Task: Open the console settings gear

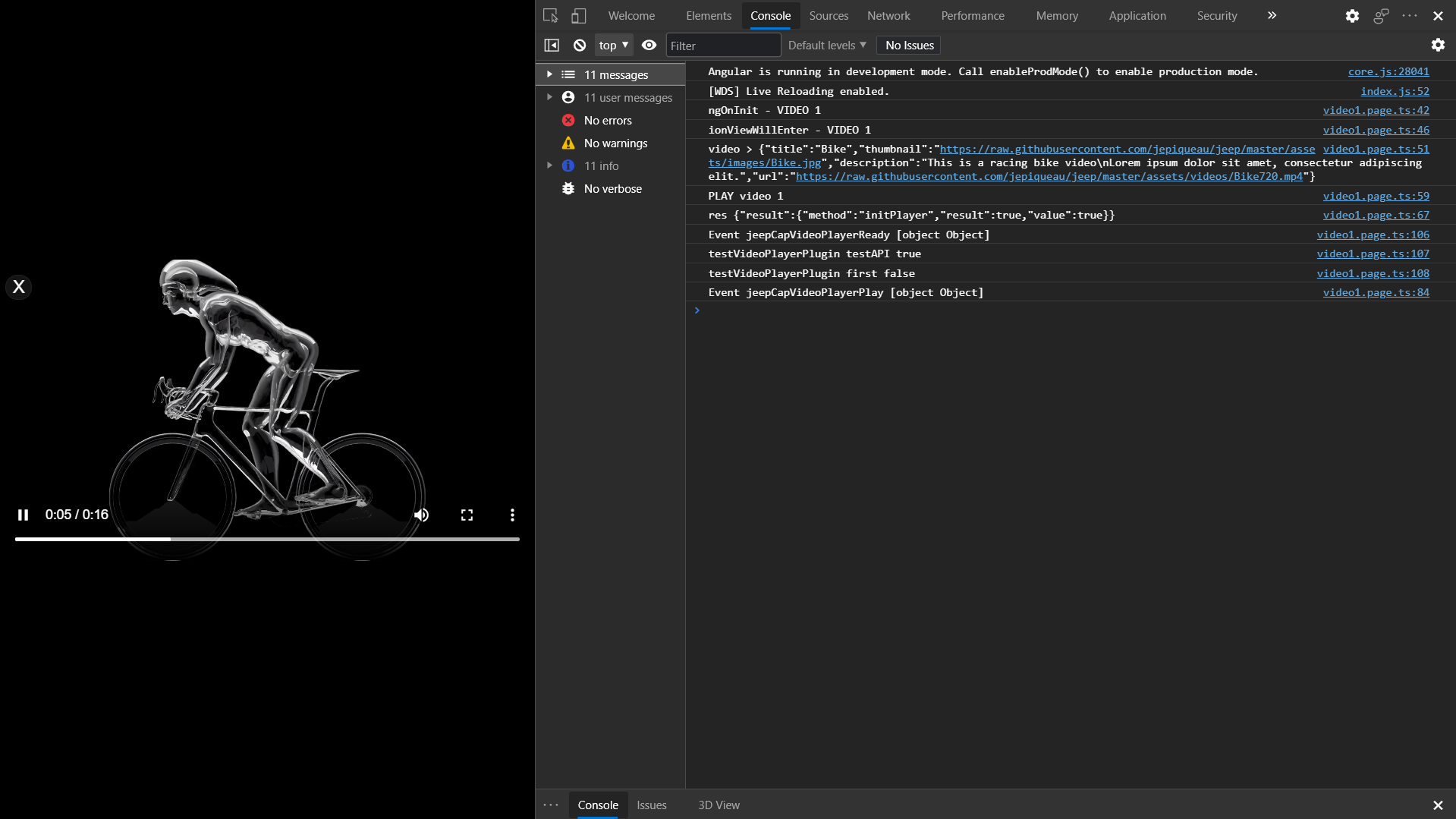Action: click(x=1438, y=45)
